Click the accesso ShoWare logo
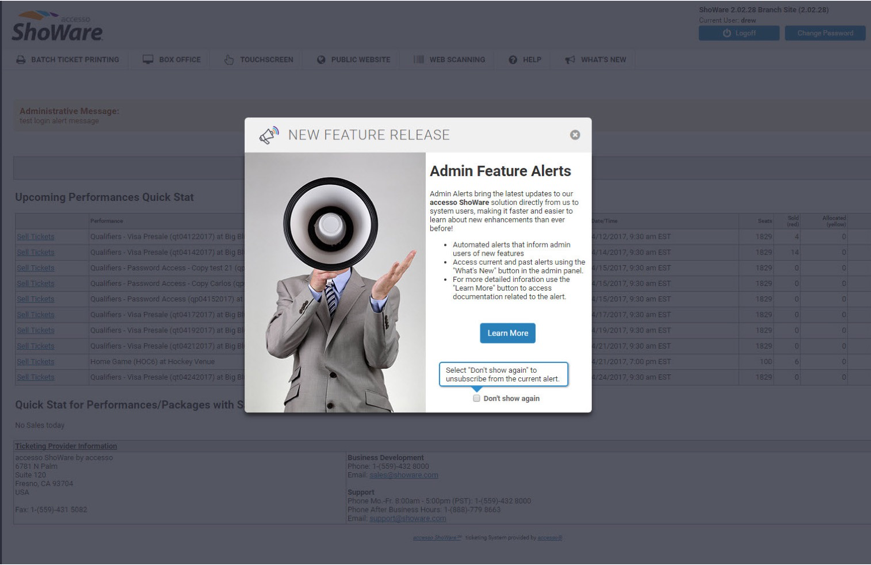The image size is (871, 565). [x=57, y=27]
